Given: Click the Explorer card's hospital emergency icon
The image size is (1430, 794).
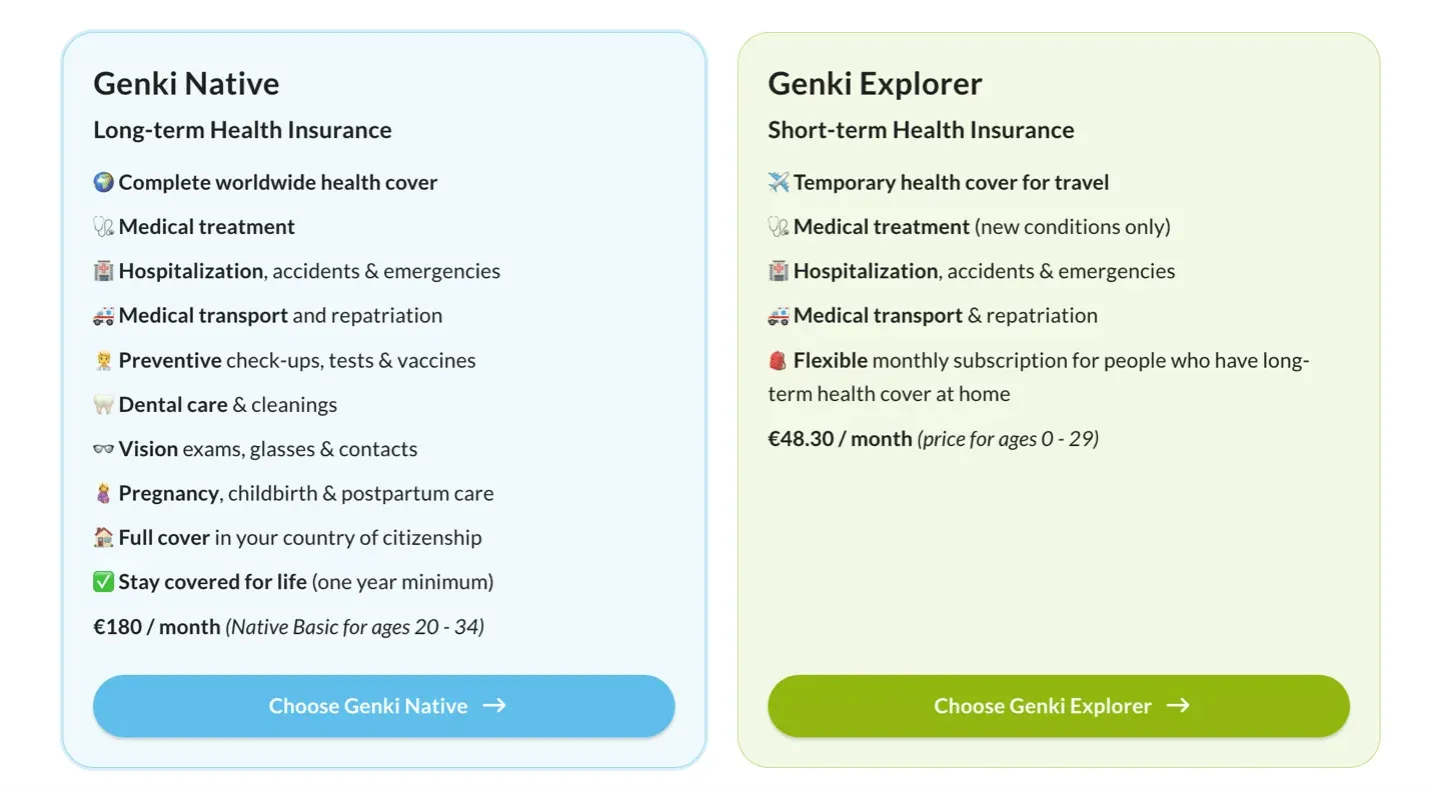Looking at the screenshot, I should click(x=778, y=270).
